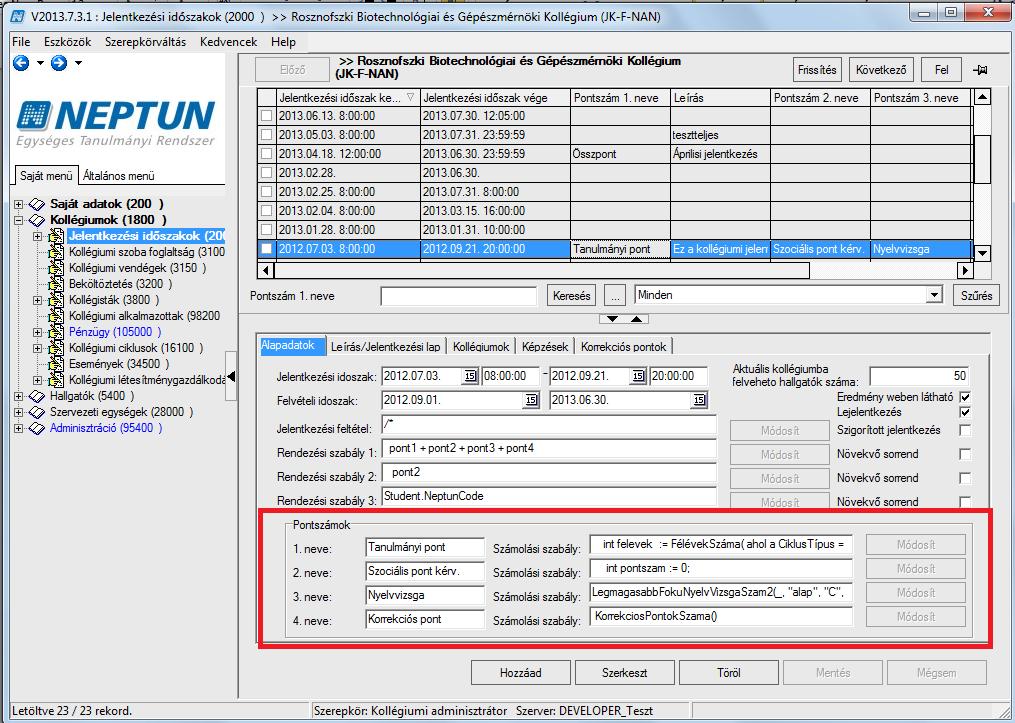
Task: Open calendar for Jelentkezési időszak end date
Action: pos(638,376)
